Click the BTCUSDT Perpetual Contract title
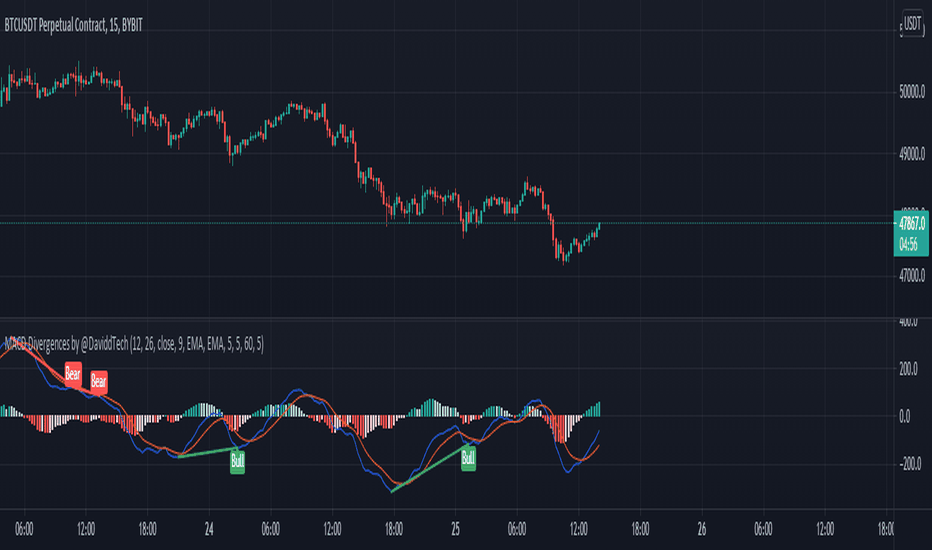The width and height of the screenshot is (932, 550). 73,25
